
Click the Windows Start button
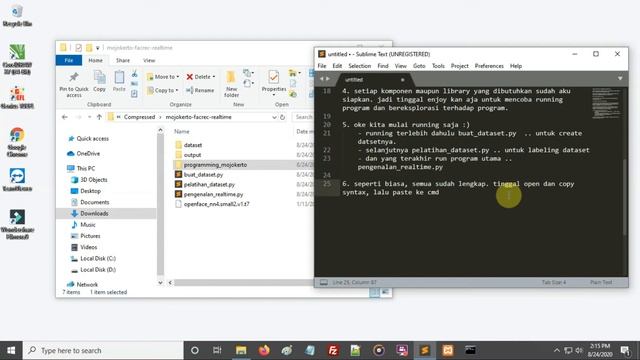(11, 350)
